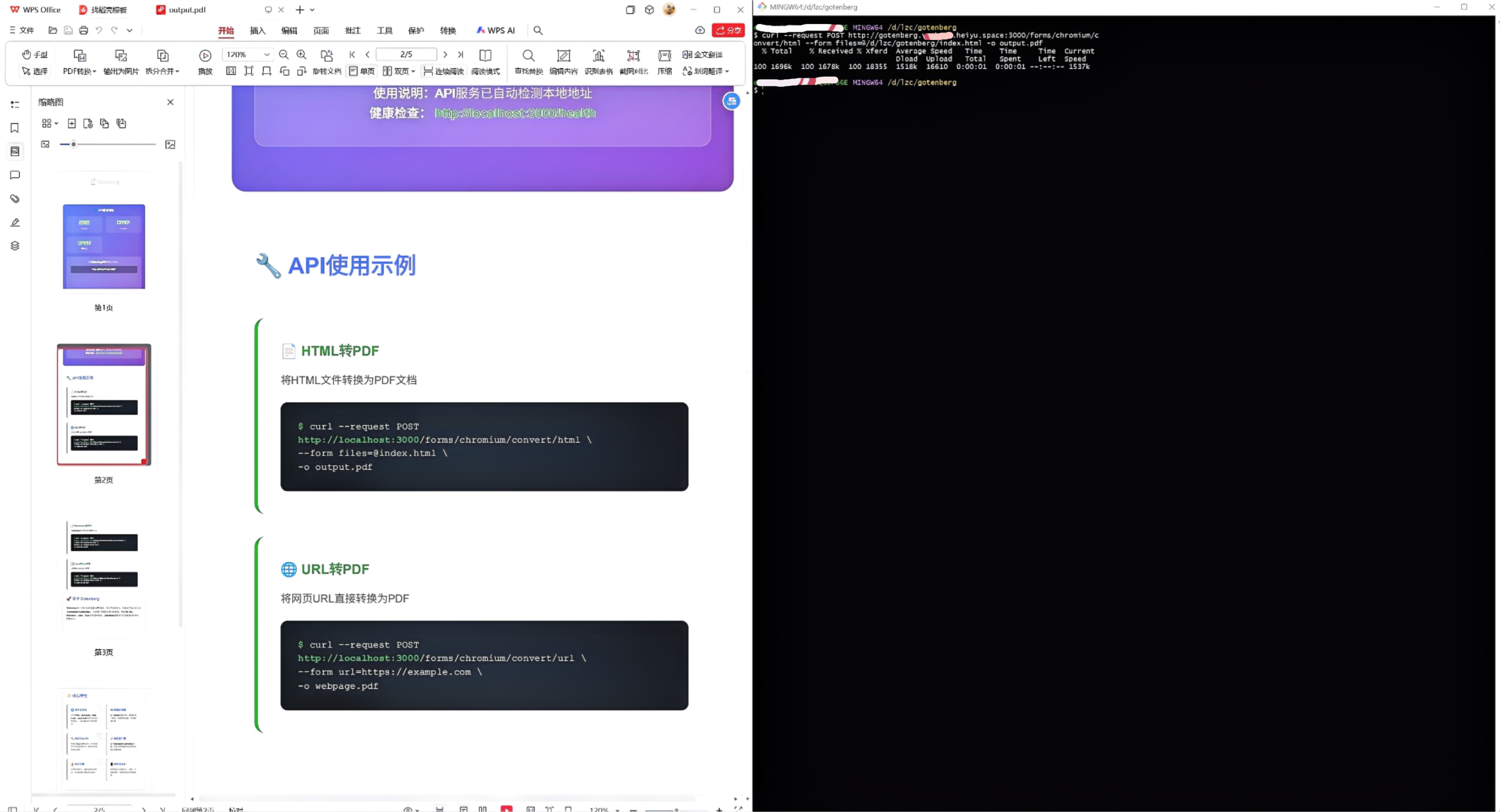
Task: Rotate page clockwise icon
Action: (302, 71)
